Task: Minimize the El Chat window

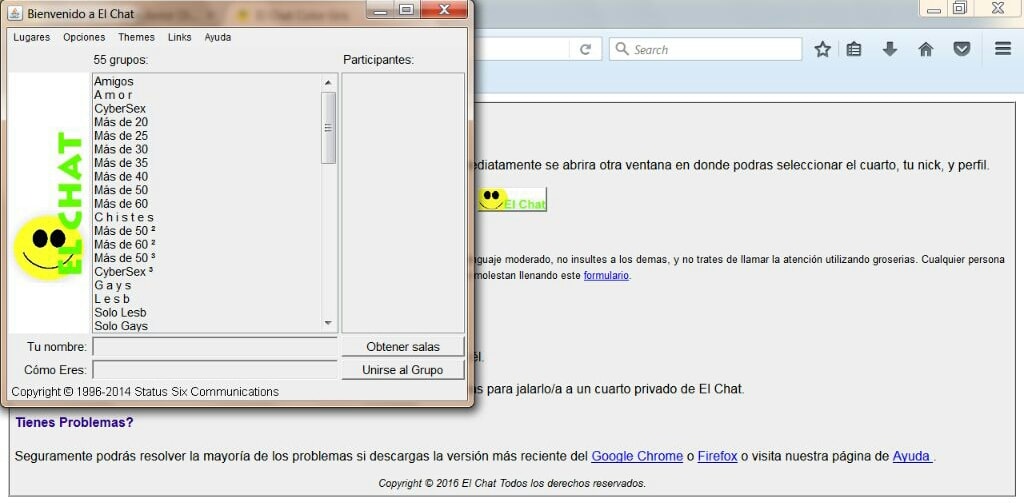Action: [x=381, y=10]
